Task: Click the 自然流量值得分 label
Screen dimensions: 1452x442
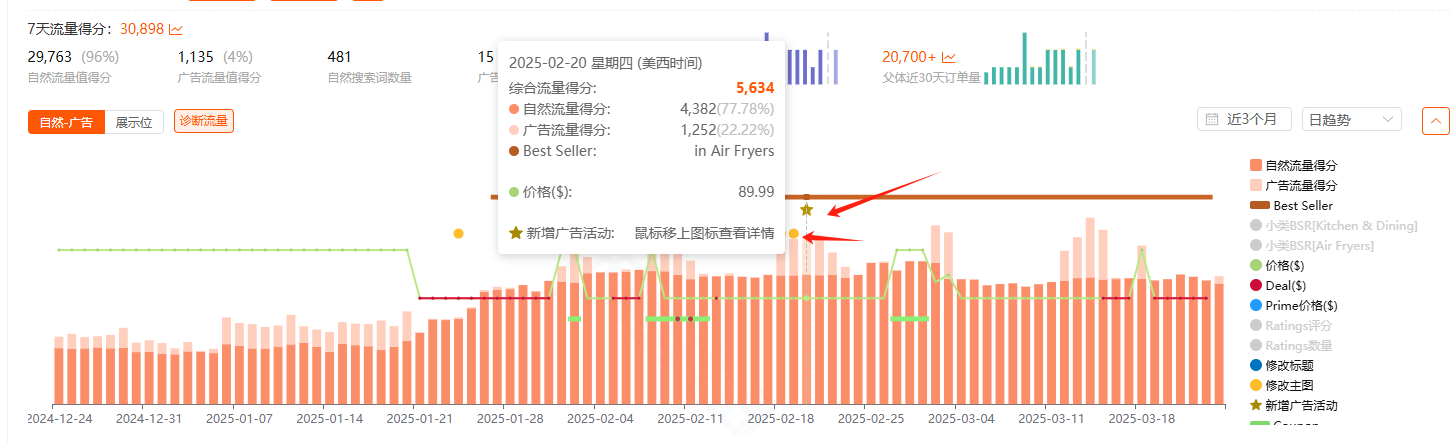Action: 70,77
